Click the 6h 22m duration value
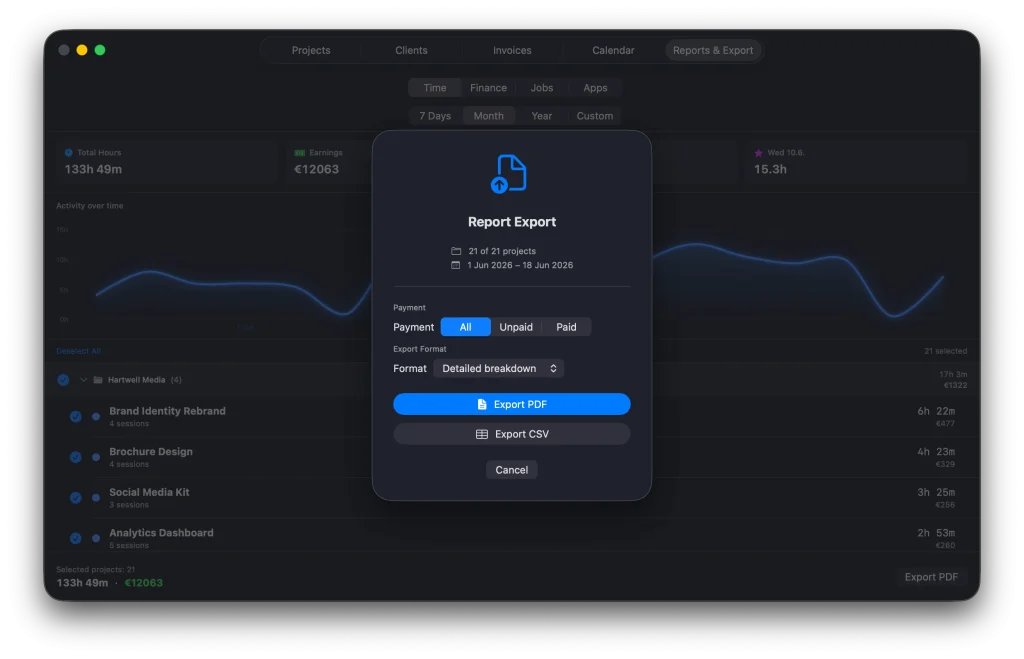1024x659 pixels. 936,411
